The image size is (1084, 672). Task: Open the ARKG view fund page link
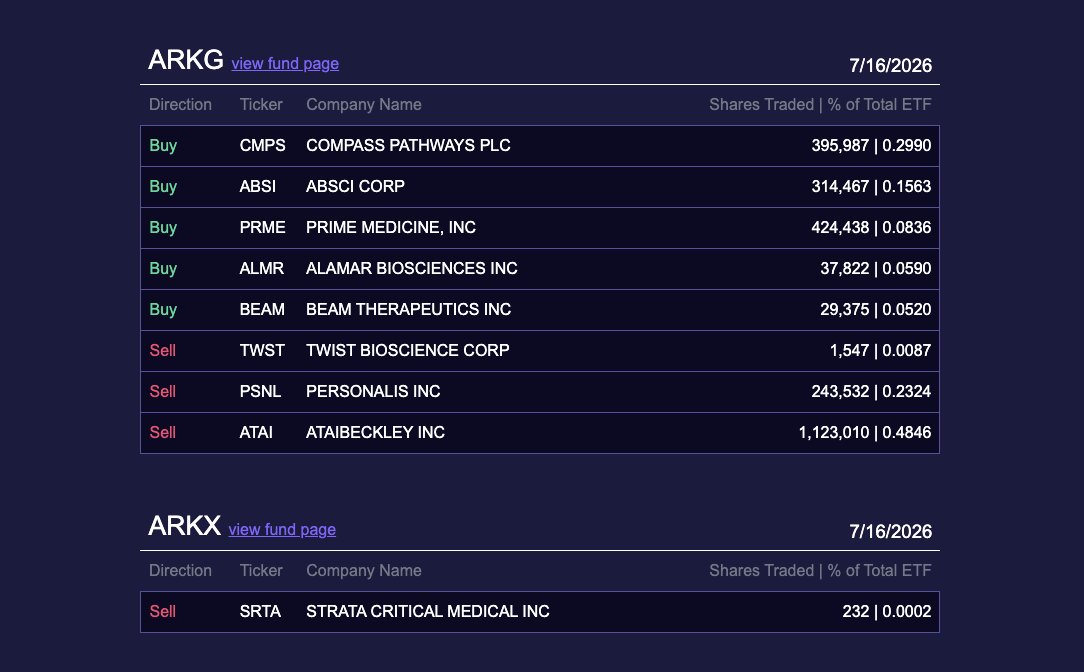click(x=285, y=64)
